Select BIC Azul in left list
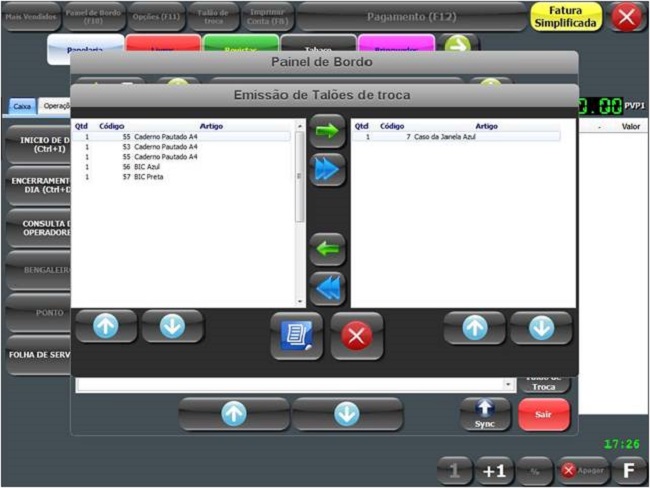The image size is (650, 488). click(x=150, y=167)
